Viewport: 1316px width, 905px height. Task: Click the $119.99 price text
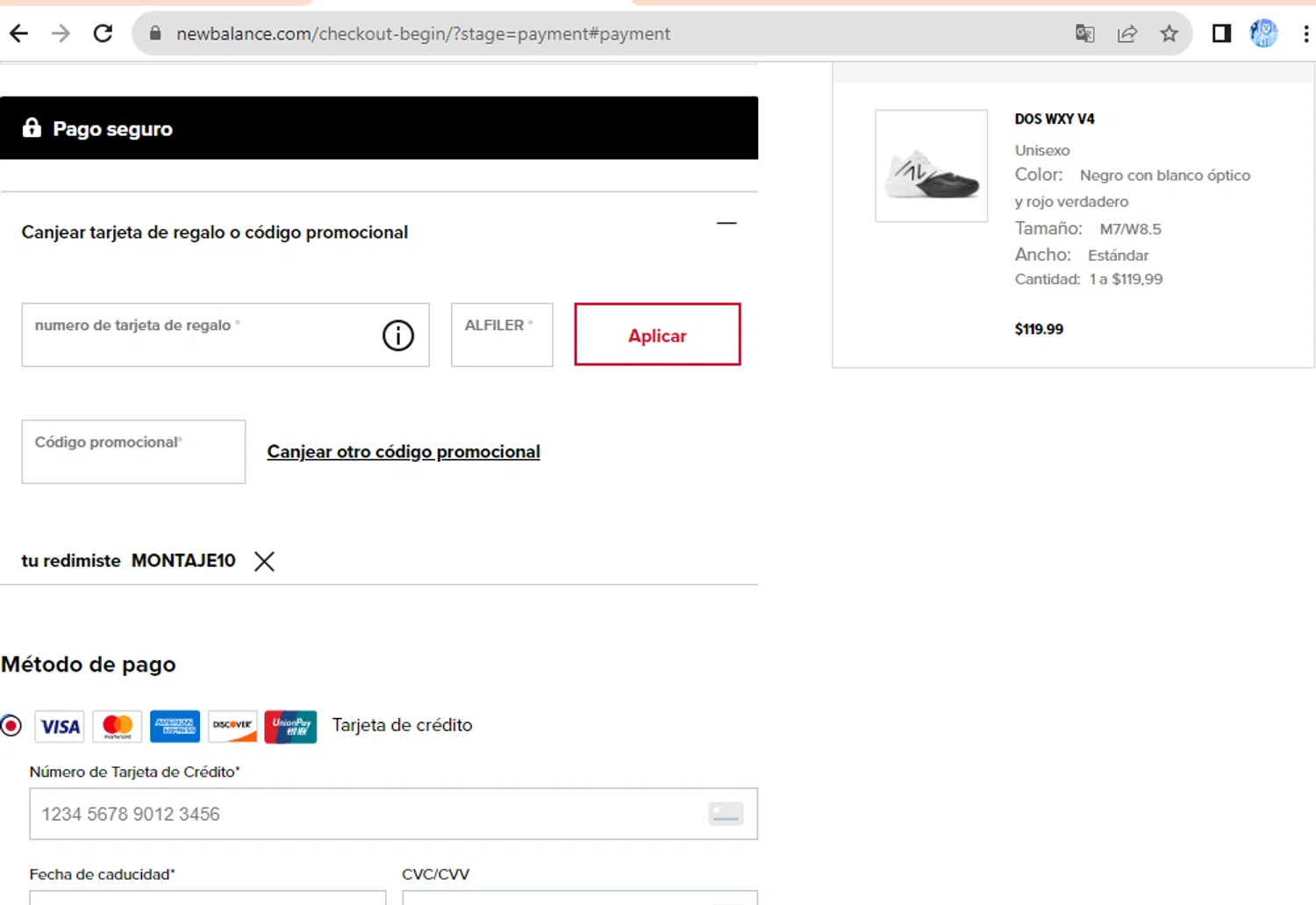(1039, 329)
